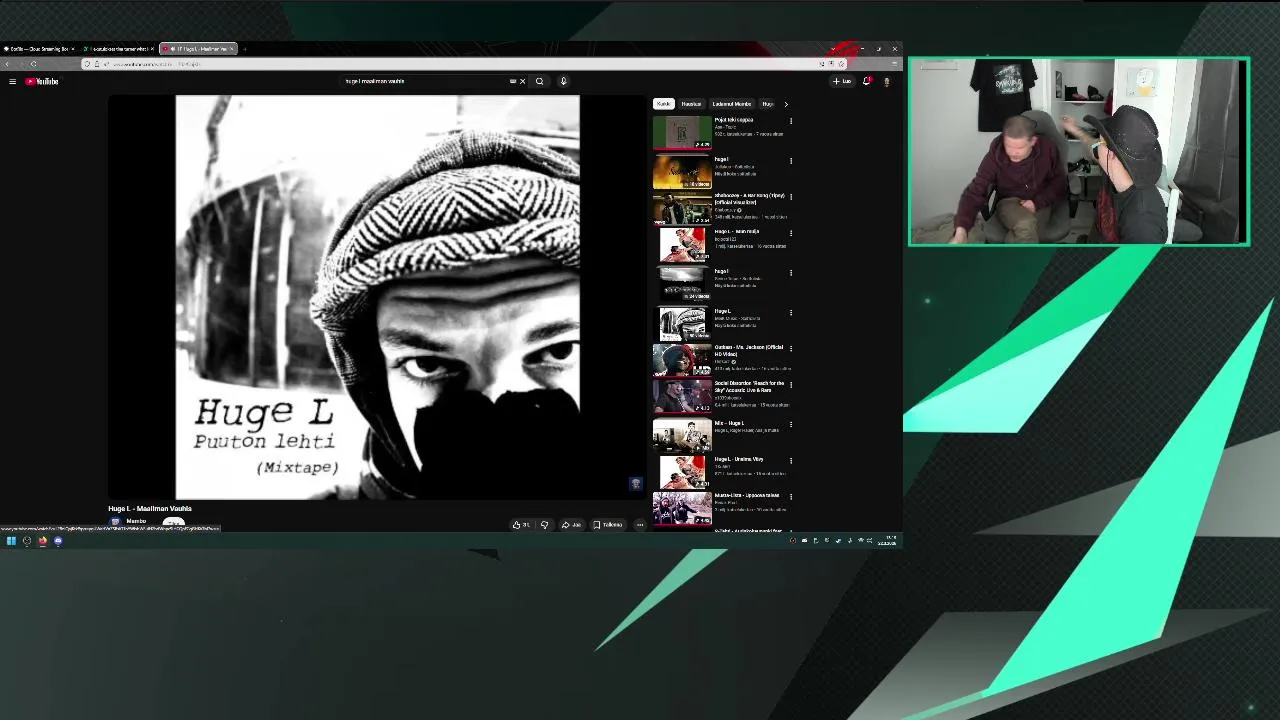Open a new browser tab

[x=245, y=48]
